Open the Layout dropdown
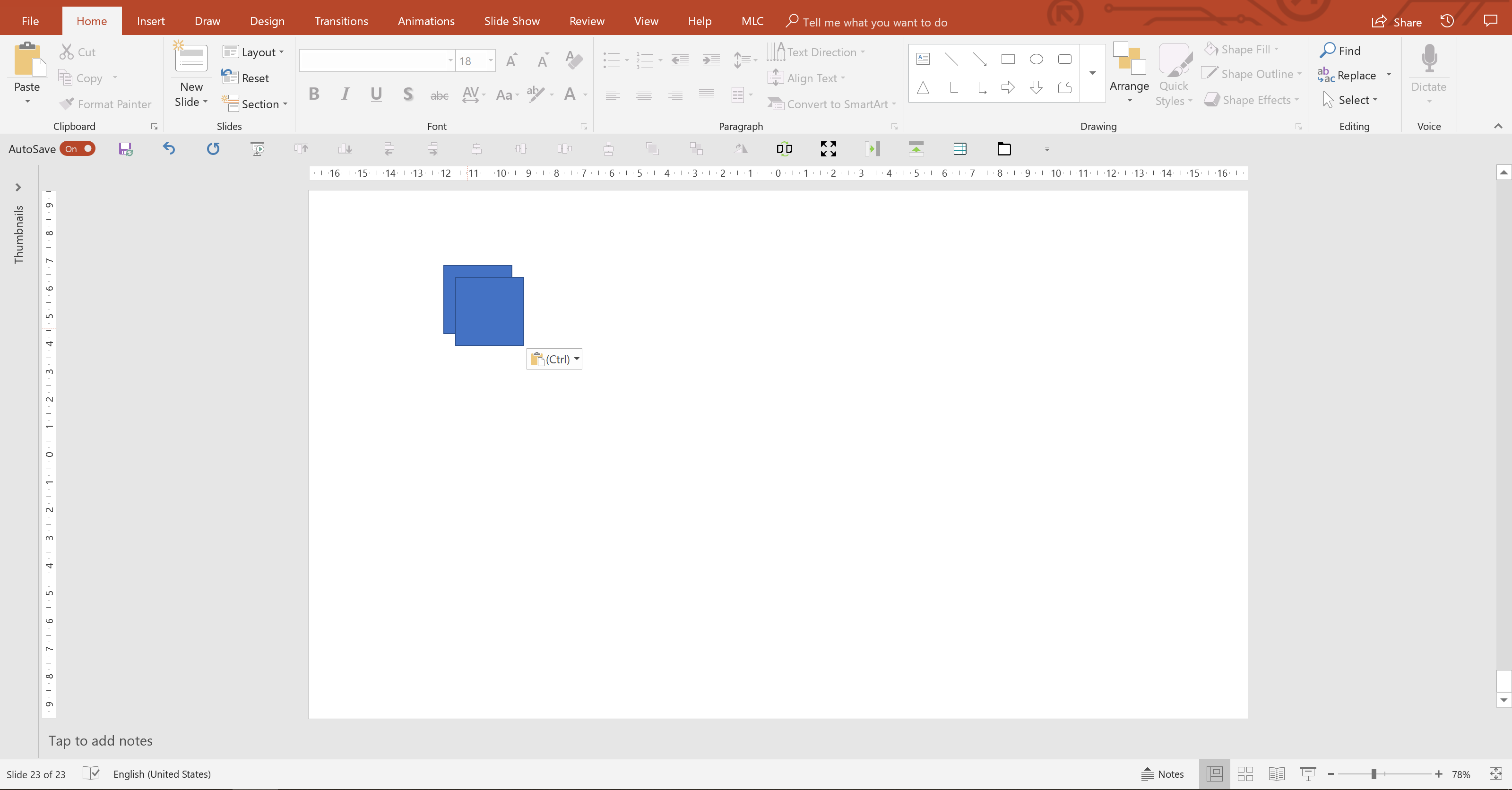Image resolution: width=1512 pixels, height=790 pixels. (x=253, y=52)
